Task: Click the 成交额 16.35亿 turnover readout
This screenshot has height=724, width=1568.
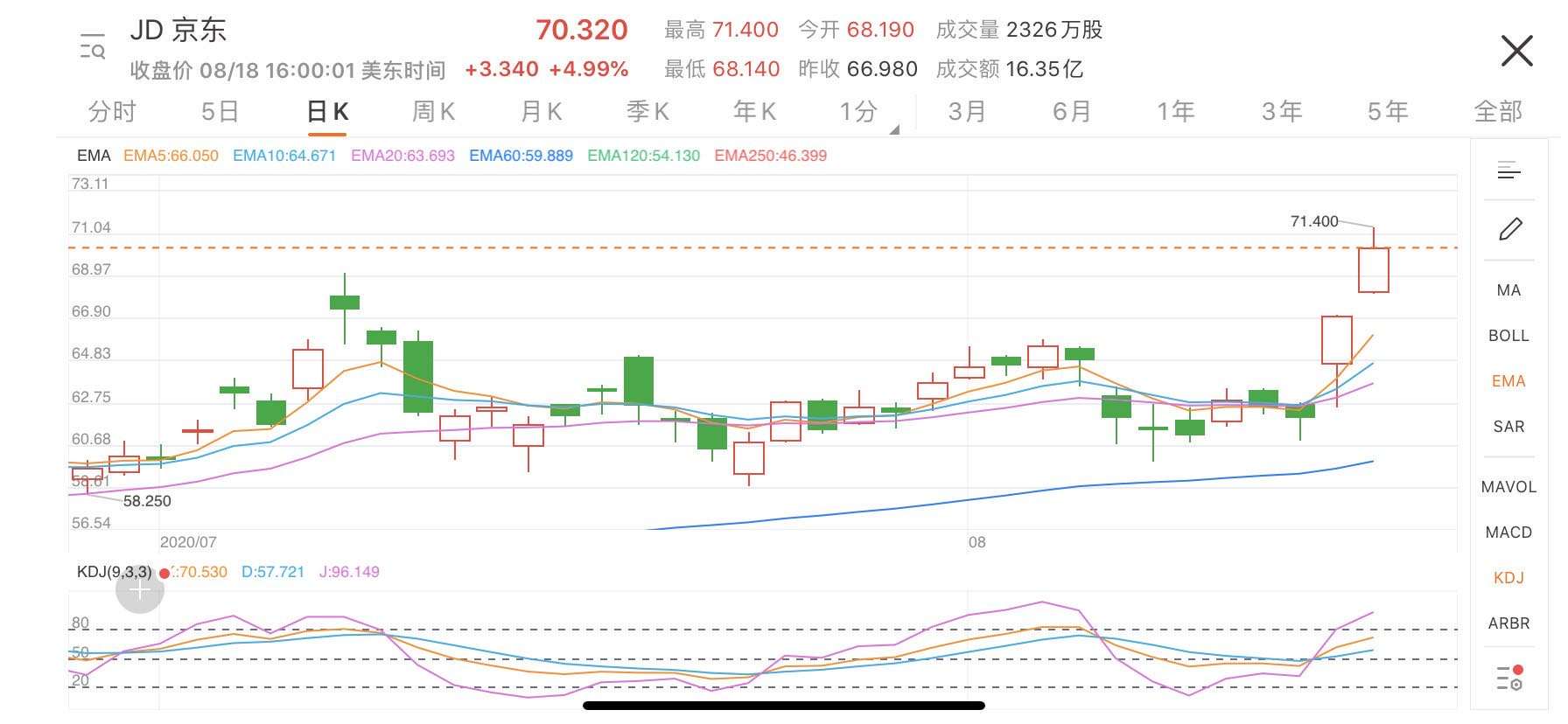Action: [1009, 69]
